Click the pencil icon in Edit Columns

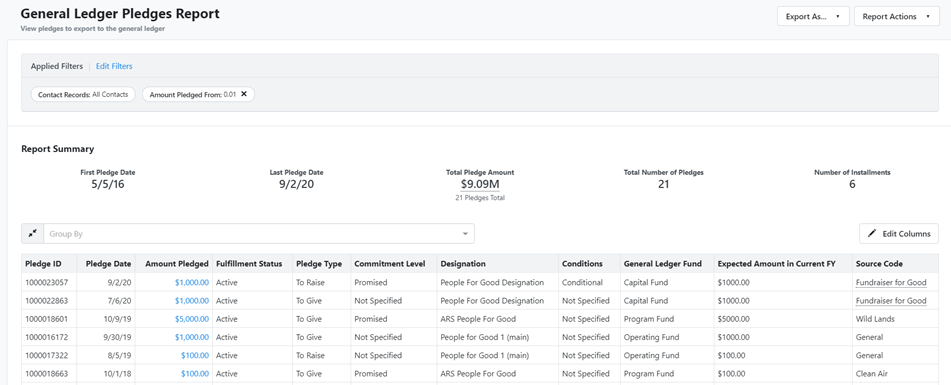(x=872, y=233)
